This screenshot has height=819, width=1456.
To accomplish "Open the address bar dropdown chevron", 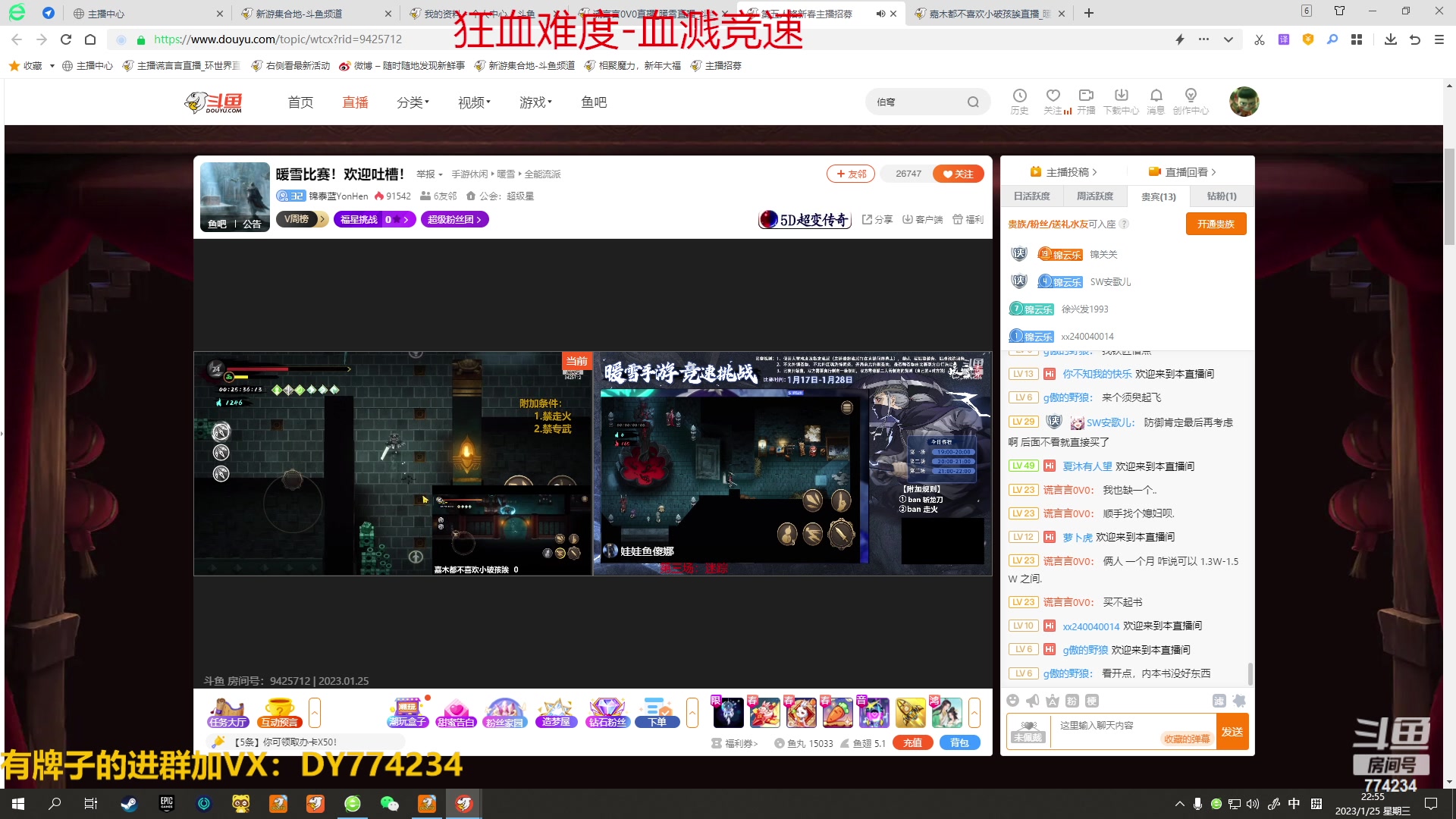I will (1228, 39).
